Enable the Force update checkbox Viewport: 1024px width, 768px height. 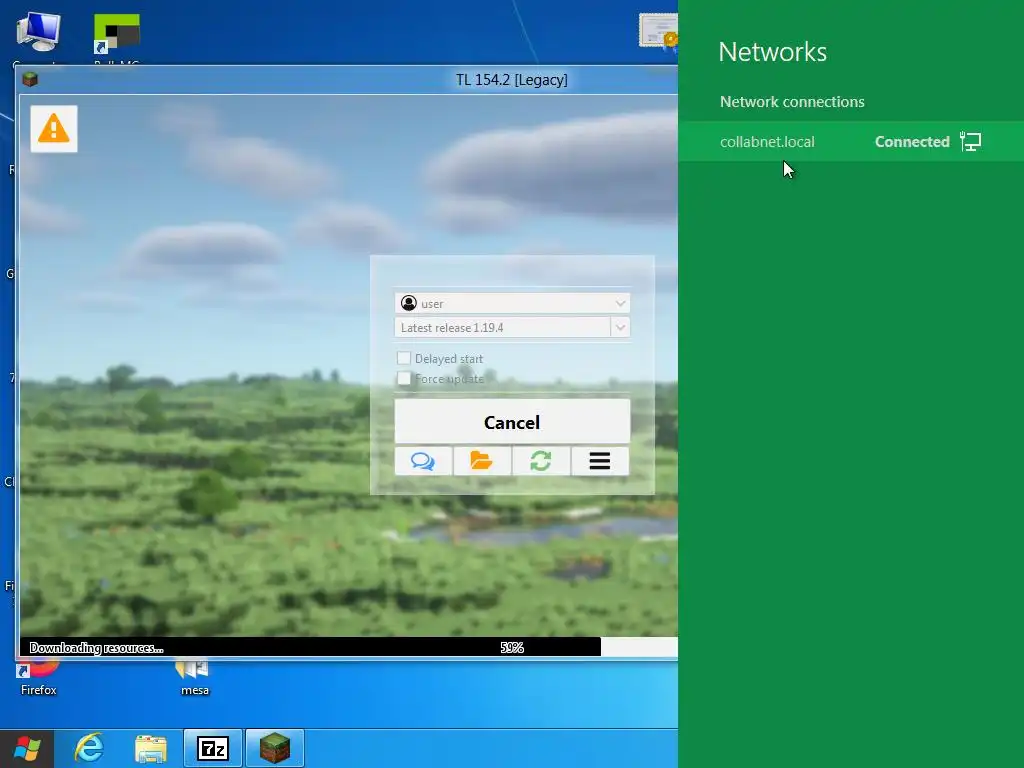click(404, 378)
